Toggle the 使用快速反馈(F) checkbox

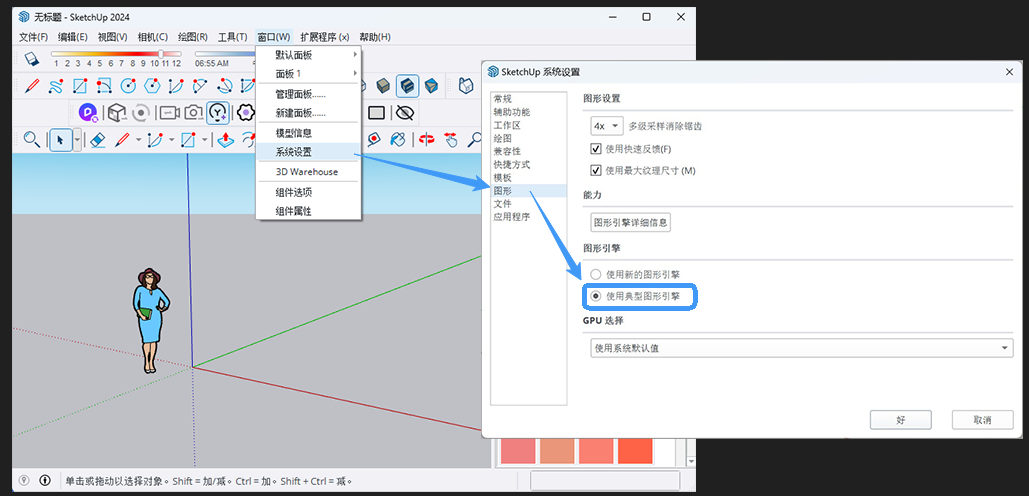596,149
